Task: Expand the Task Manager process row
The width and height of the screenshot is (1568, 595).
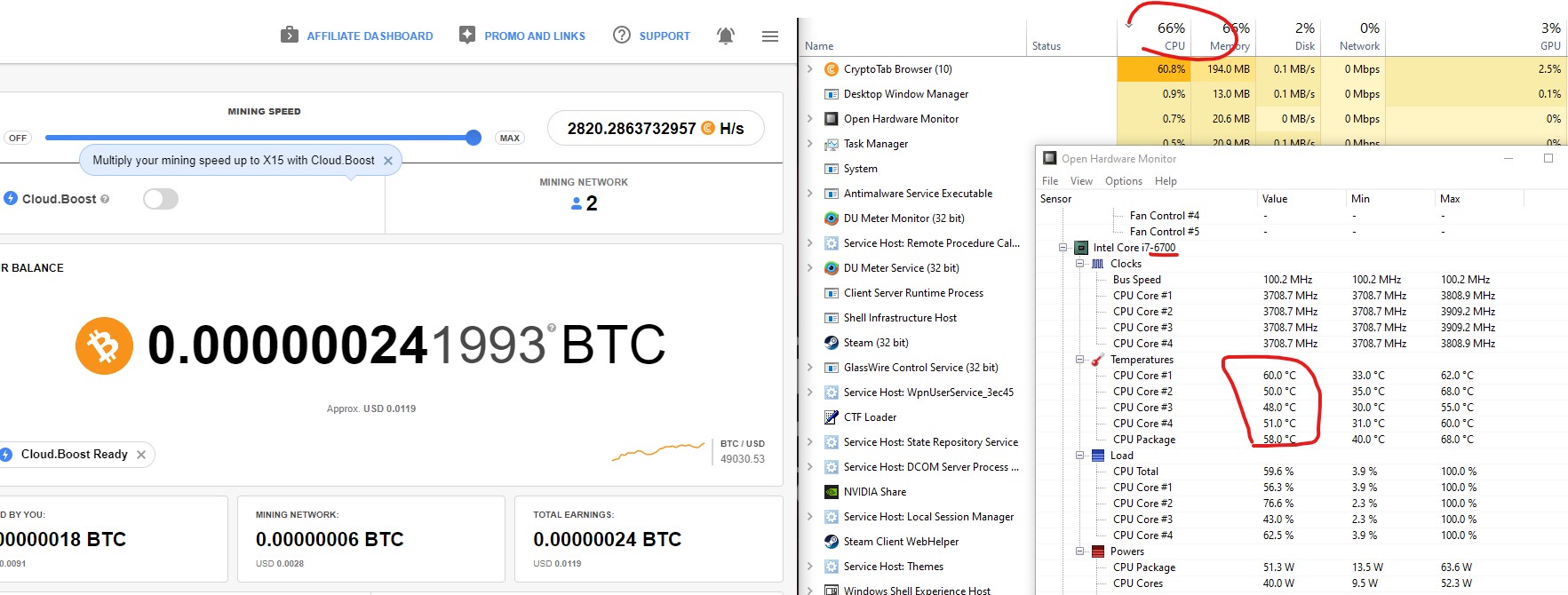Action: (x=809, y=144)
